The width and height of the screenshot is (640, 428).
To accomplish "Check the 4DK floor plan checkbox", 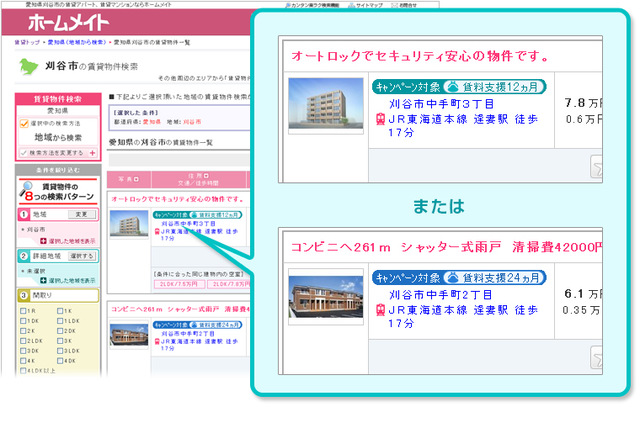I will (60, 361).
